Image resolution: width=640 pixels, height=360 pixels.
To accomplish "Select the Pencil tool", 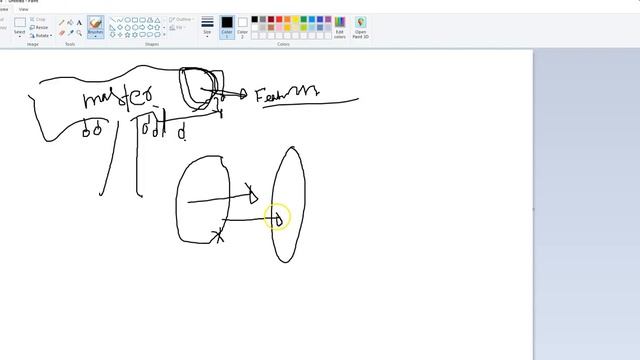I will point(62,22).
